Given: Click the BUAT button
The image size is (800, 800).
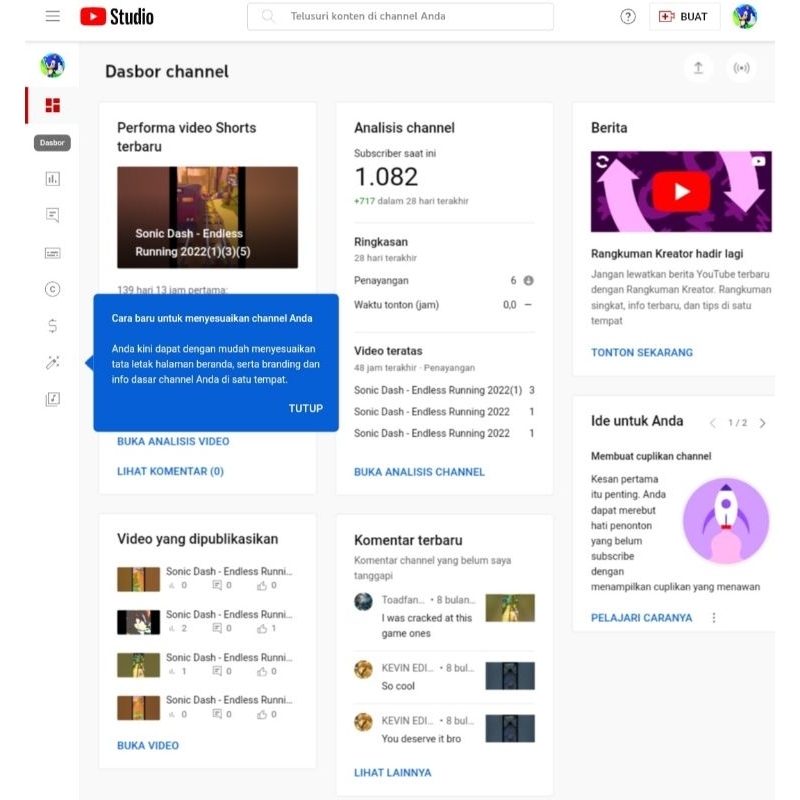Looking at the screenshot, I should click(684, 16).
